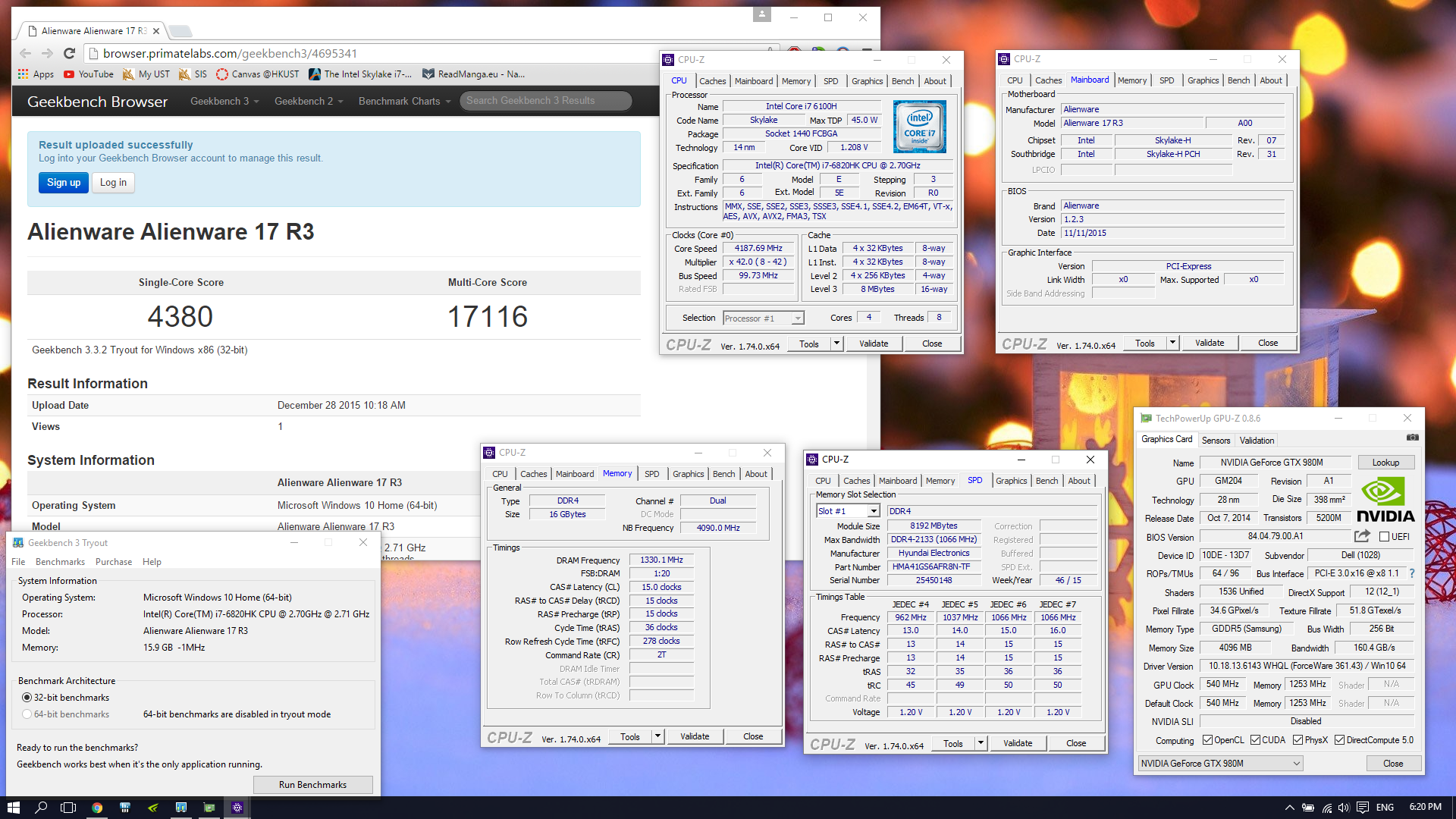Show hidden system tray icons
This screenshot has height=819, width=1456.
(1289, 808)
